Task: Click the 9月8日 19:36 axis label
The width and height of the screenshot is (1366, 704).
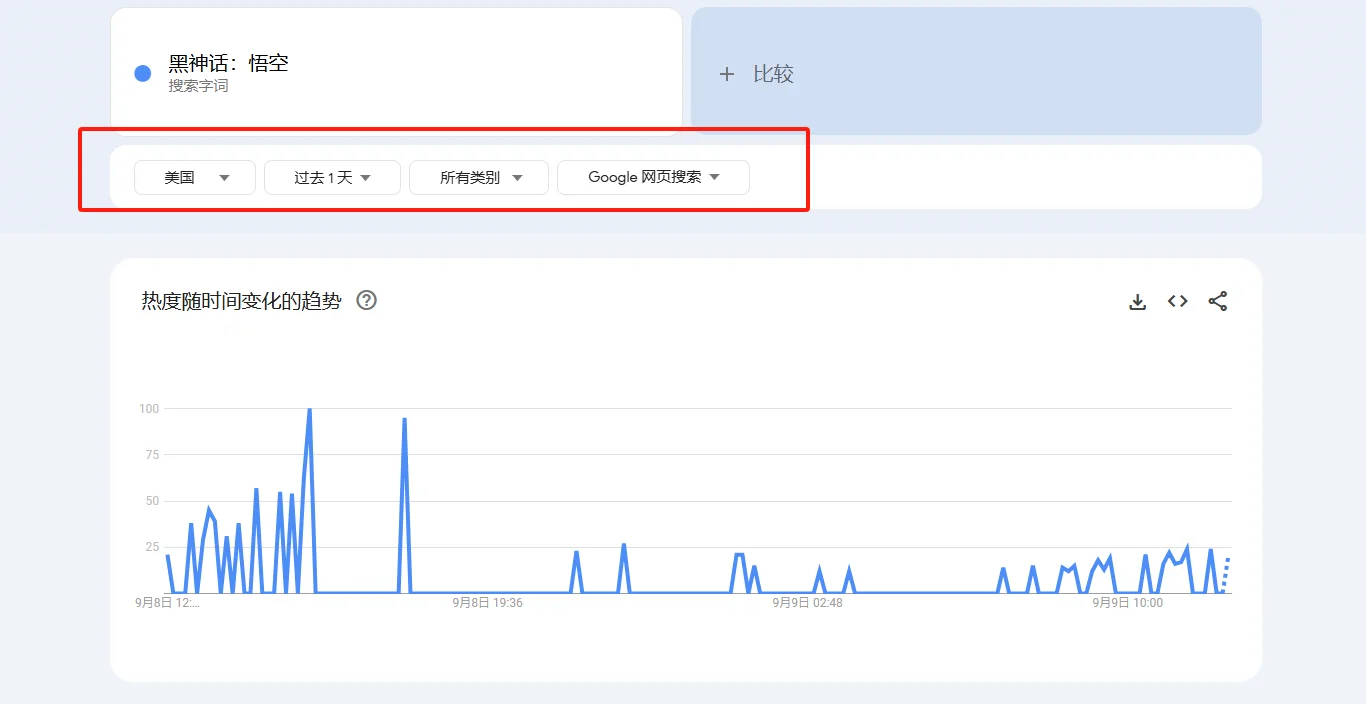Action: click(487, 603)
